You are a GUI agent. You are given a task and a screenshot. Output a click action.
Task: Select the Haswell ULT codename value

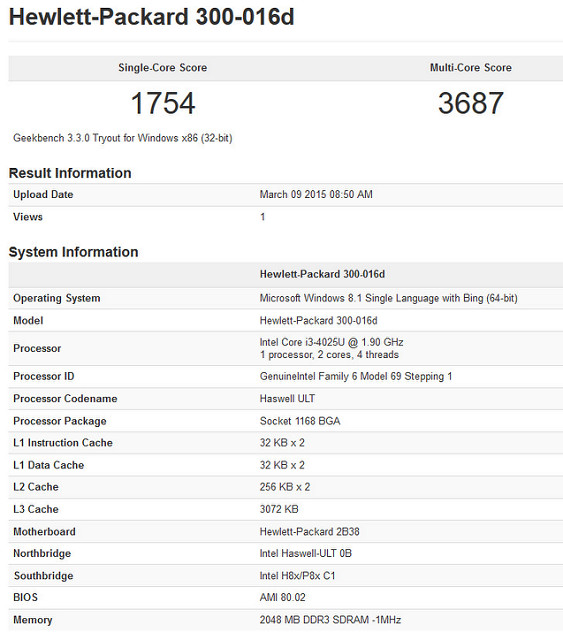(287, 398)
